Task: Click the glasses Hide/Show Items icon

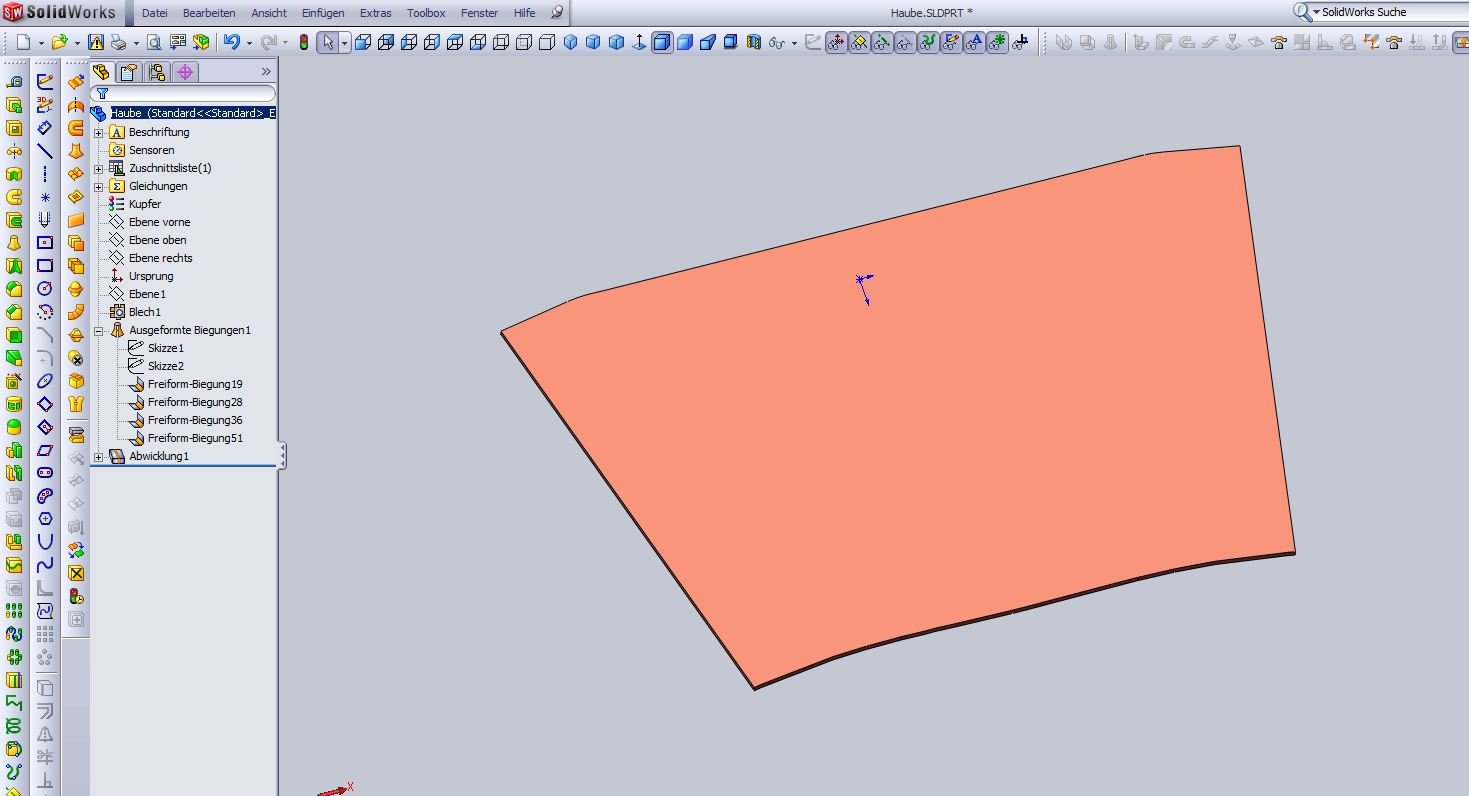Action: 776,43
